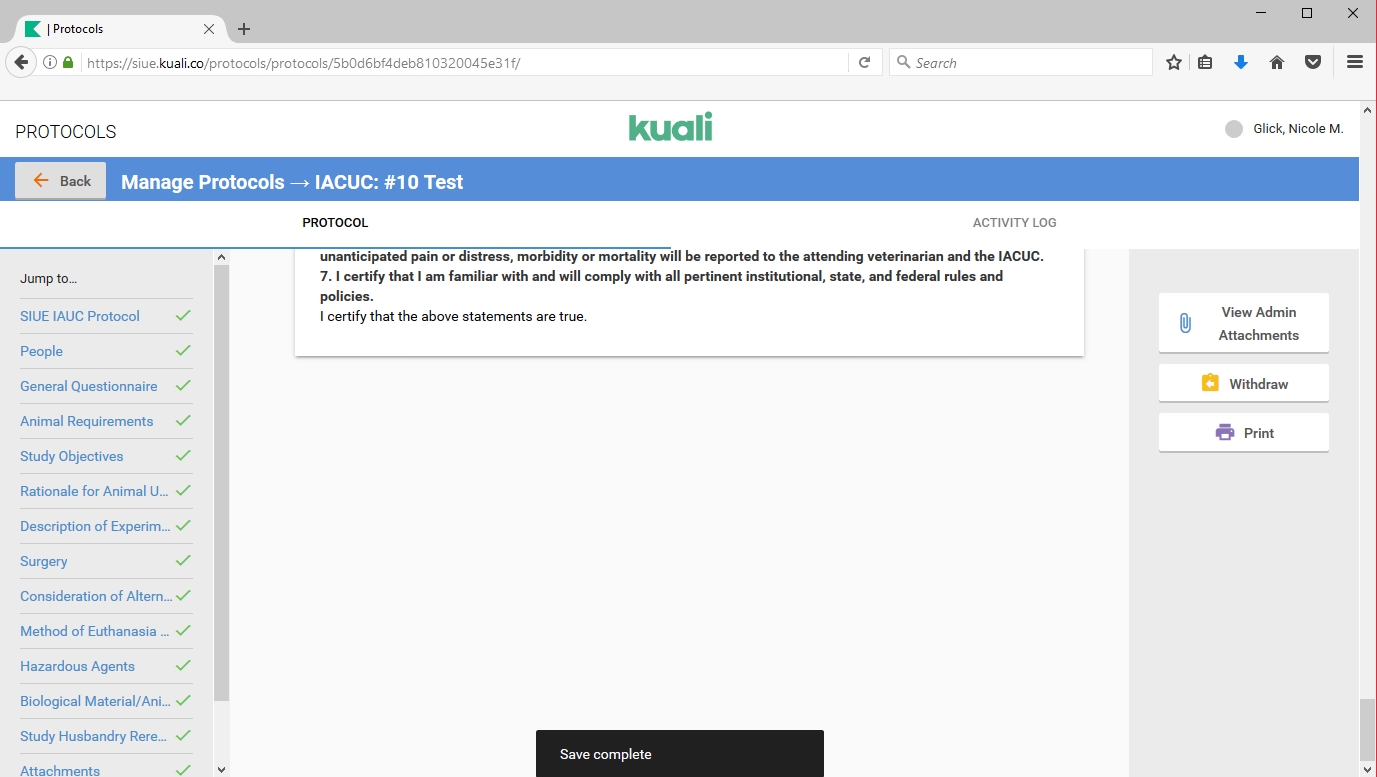The width and height of the screenshot is (1377, 777).
Task: Click the paperclip View Admin Attachments icon
Action: 1185,323
